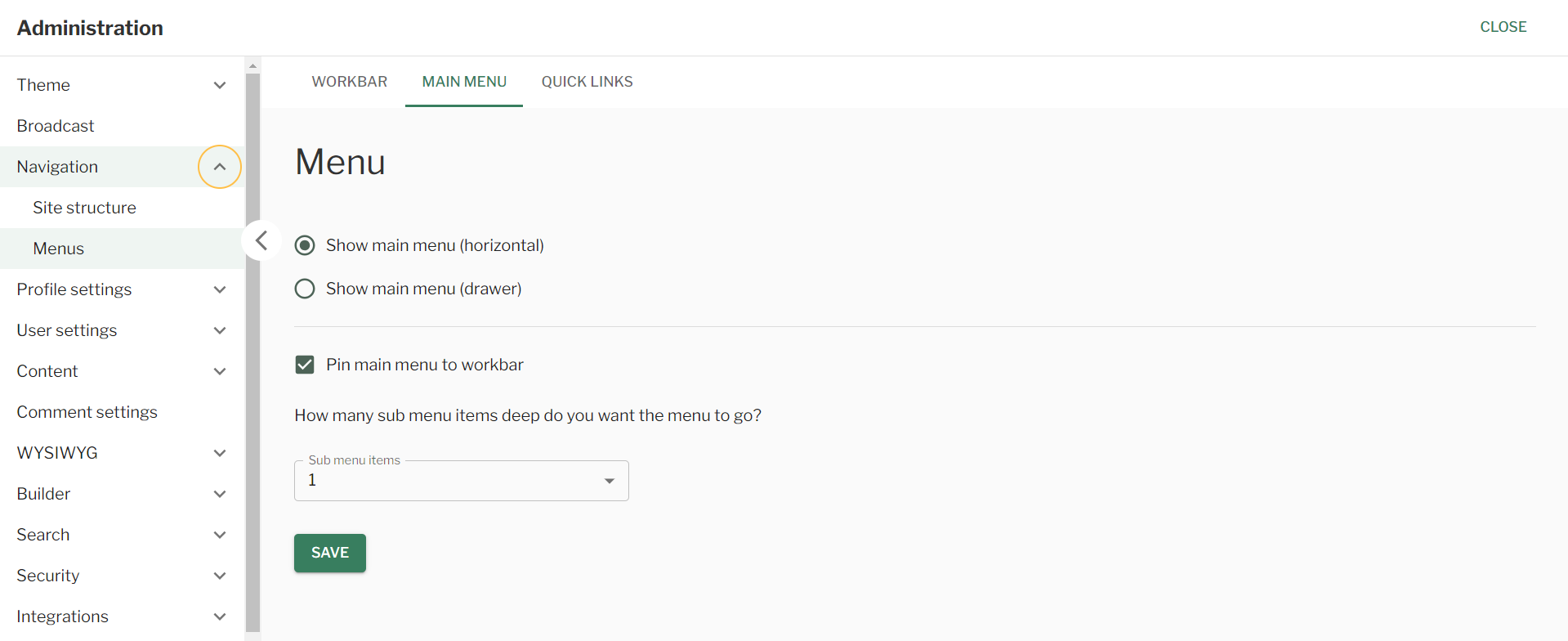Image resolution: width=1568 pixels, height=641 pixels.
Task: Collapse the Navigation section chevron
Action: pos(220,167)
